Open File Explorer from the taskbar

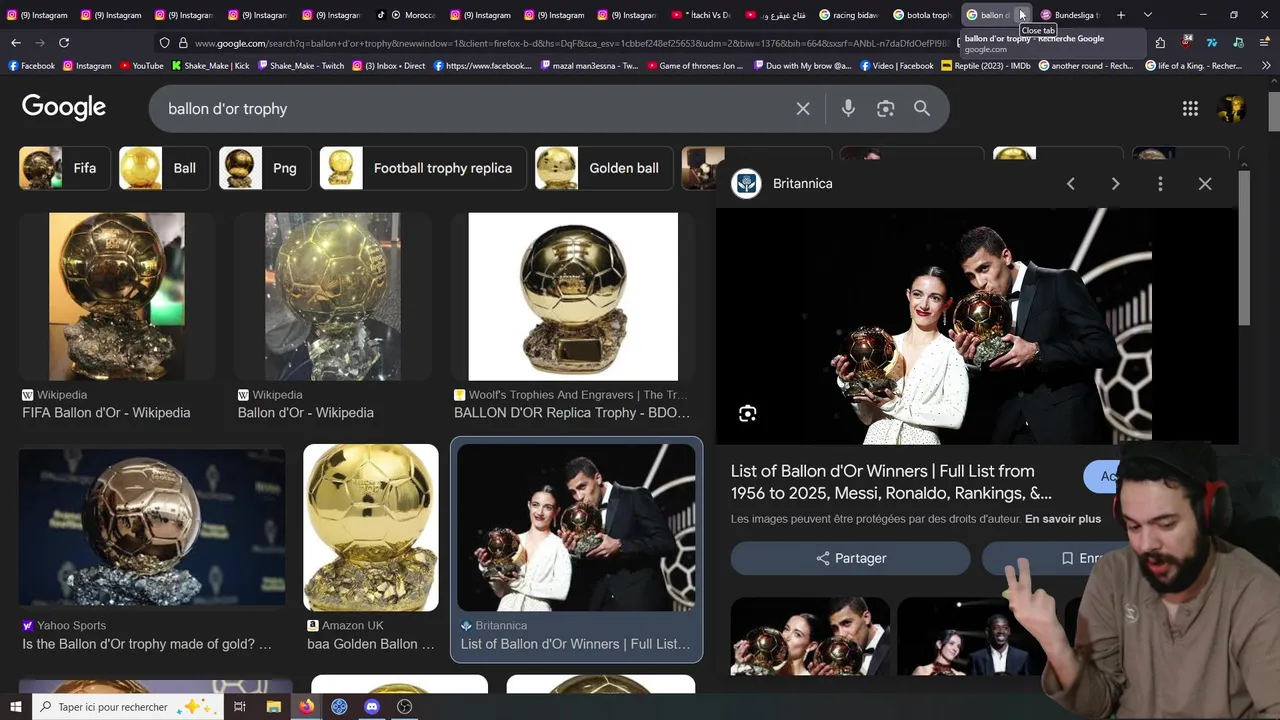pos(274,707)
